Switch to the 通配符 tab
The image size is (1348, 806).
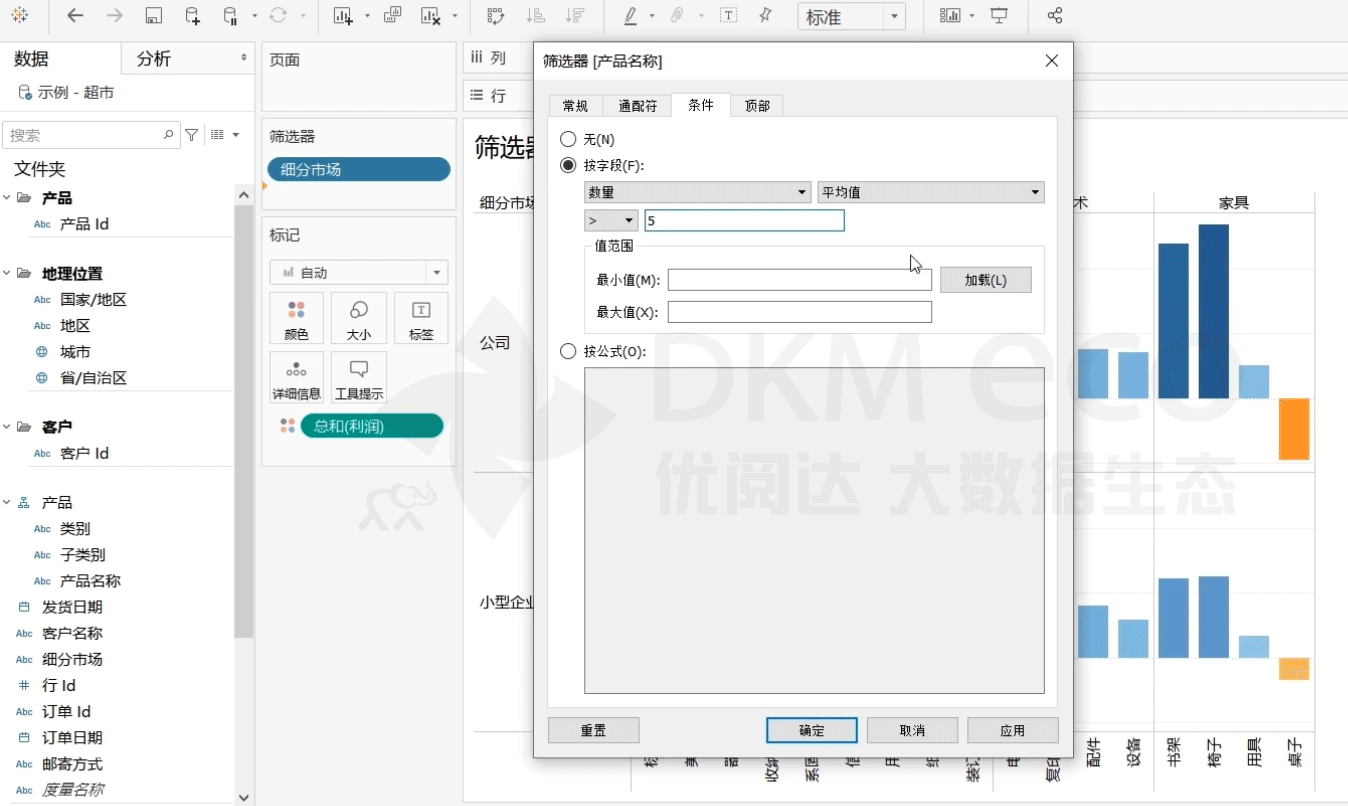[x=637, y=106]
